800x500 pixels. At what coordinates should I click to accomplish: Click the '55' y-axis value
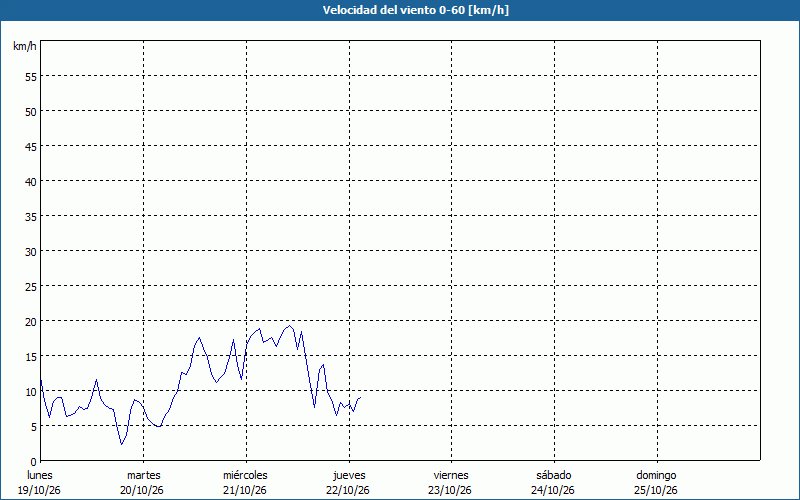point(31,77)
